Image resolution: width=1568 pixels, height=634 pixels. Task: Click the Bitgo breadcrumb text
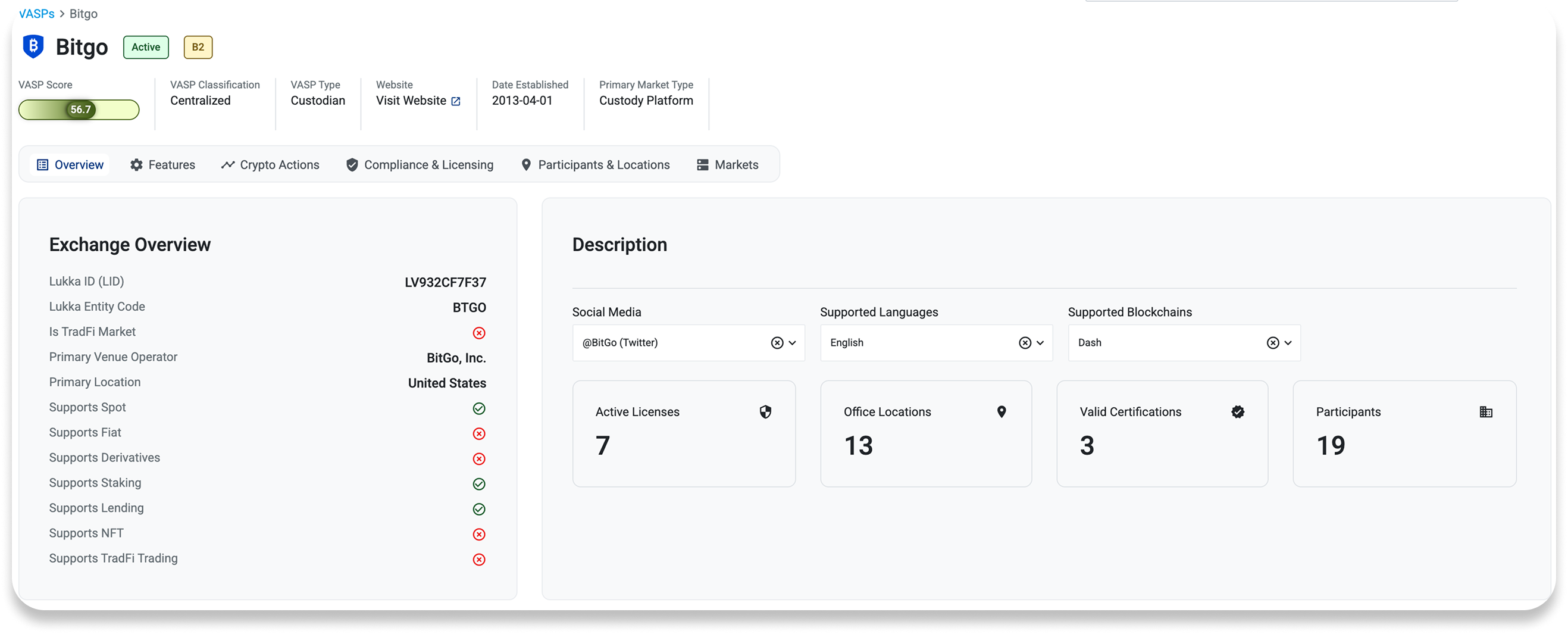tap(83, 14)
